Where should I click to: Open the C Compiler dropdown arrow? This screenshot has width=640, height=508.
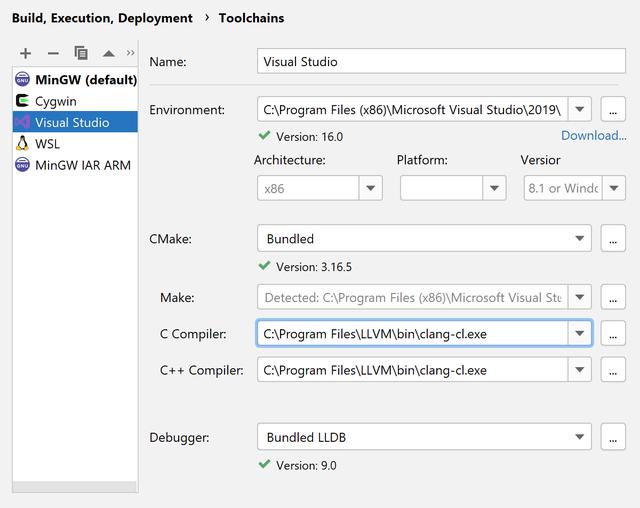tap(579, 333)
